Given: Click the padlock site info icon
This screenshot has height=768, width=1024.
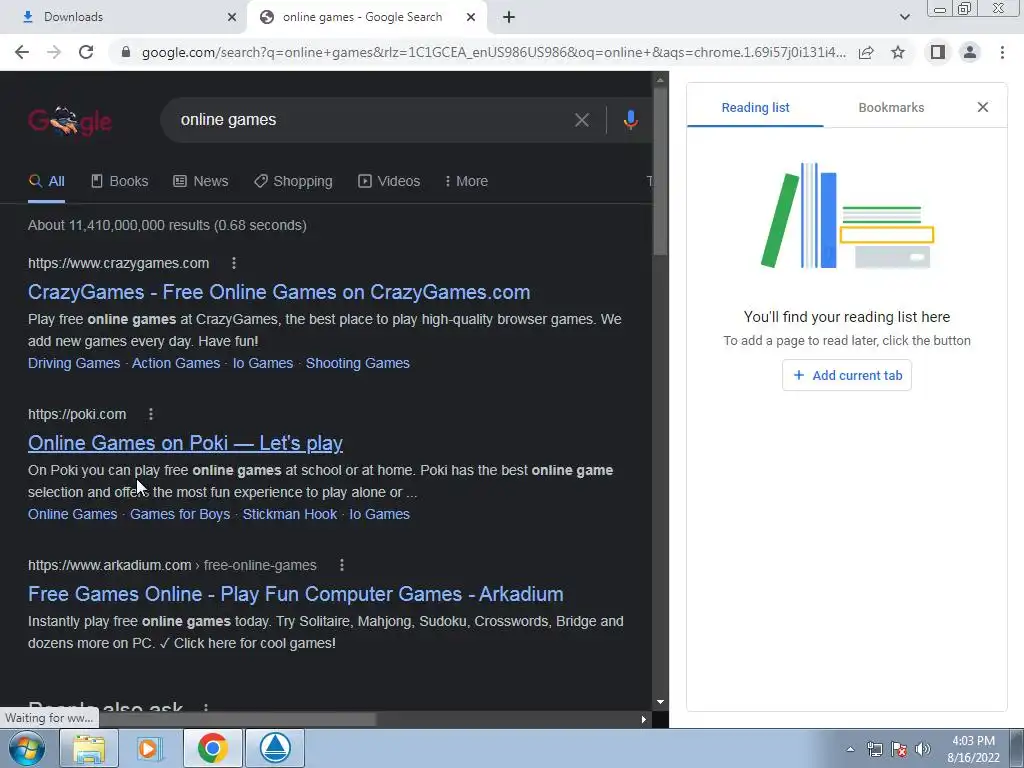Looking at the screenshot, I should click(x=126, y=52).
